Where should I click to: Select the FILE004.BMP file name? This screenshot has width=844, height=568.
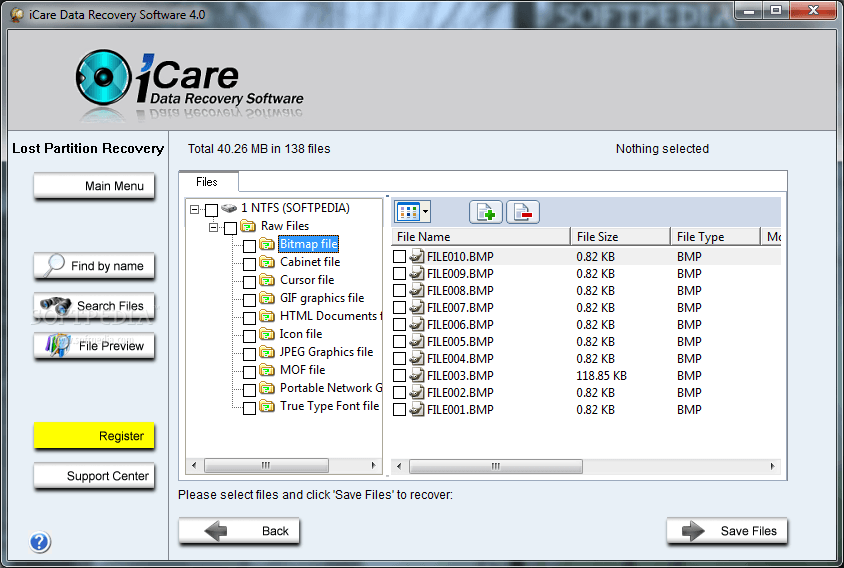click(460, 359)
